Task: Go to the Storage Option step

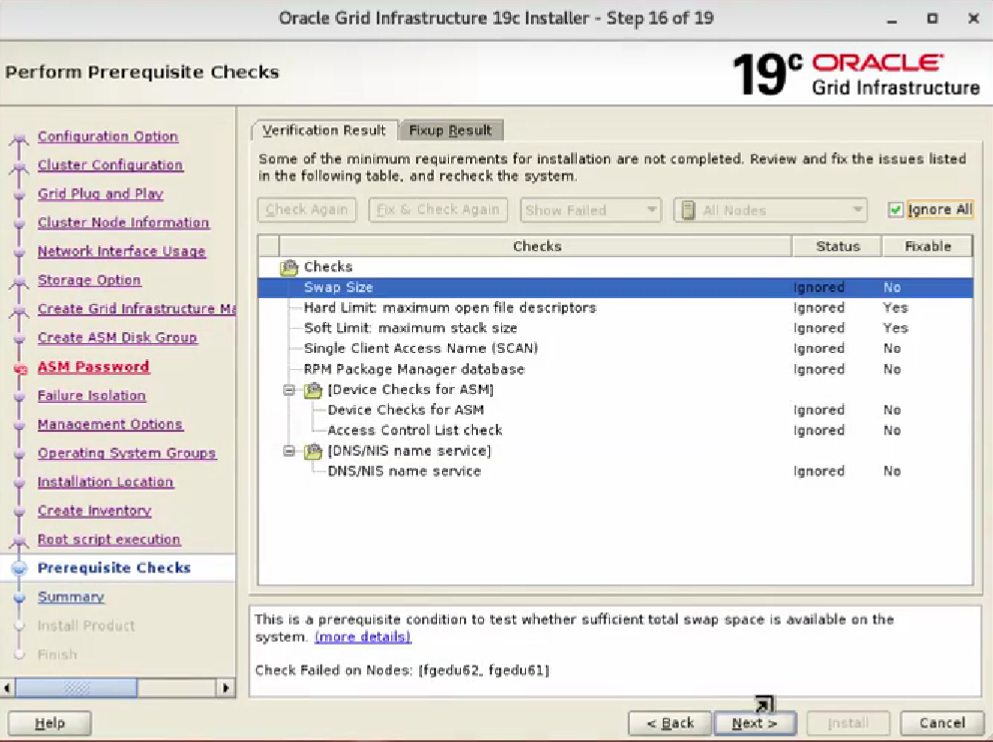Action: pyautogui.click(x=89, y=280)
